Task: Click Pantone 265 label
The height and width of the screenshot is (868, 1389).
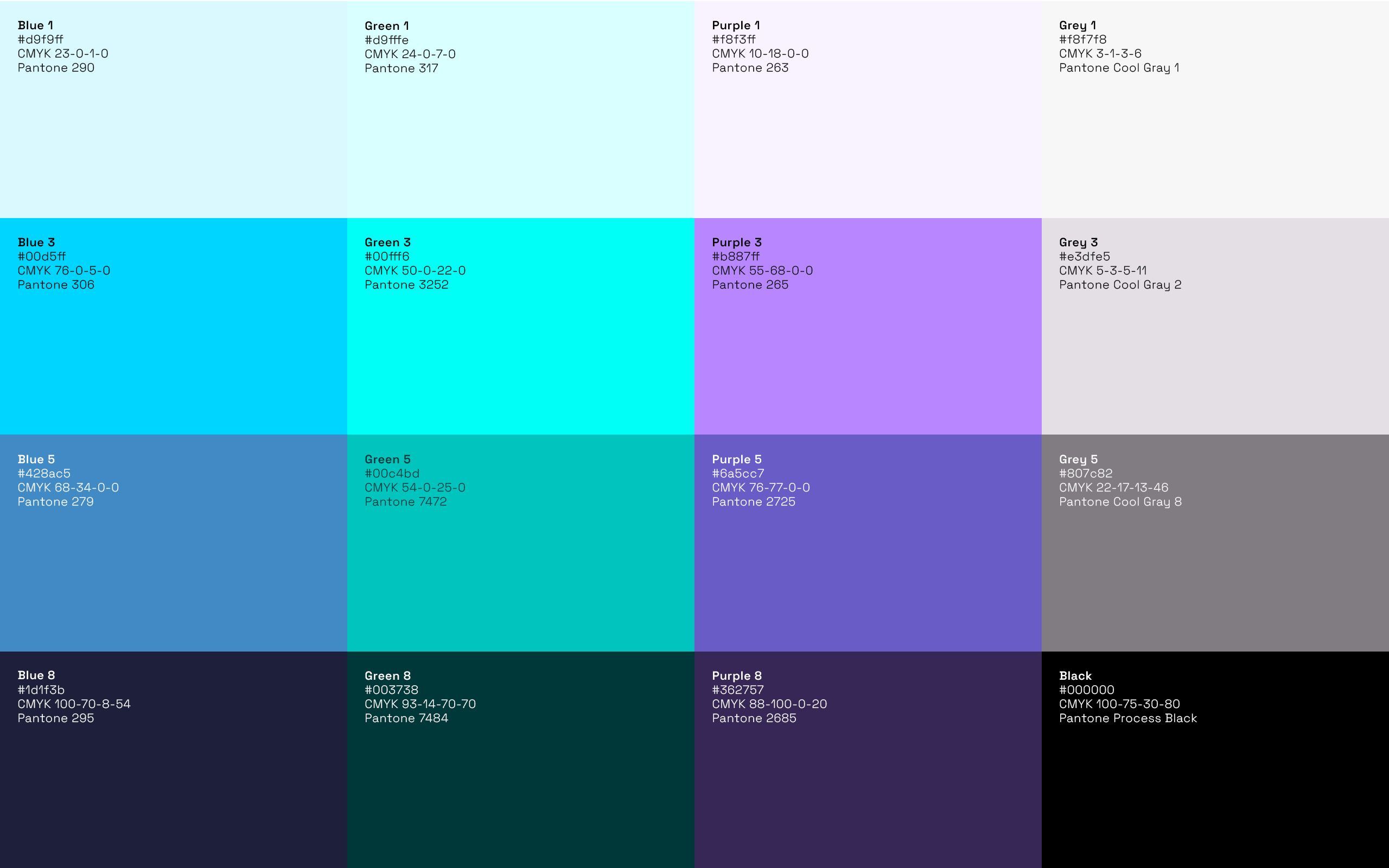Action: (x=750, y=285)
